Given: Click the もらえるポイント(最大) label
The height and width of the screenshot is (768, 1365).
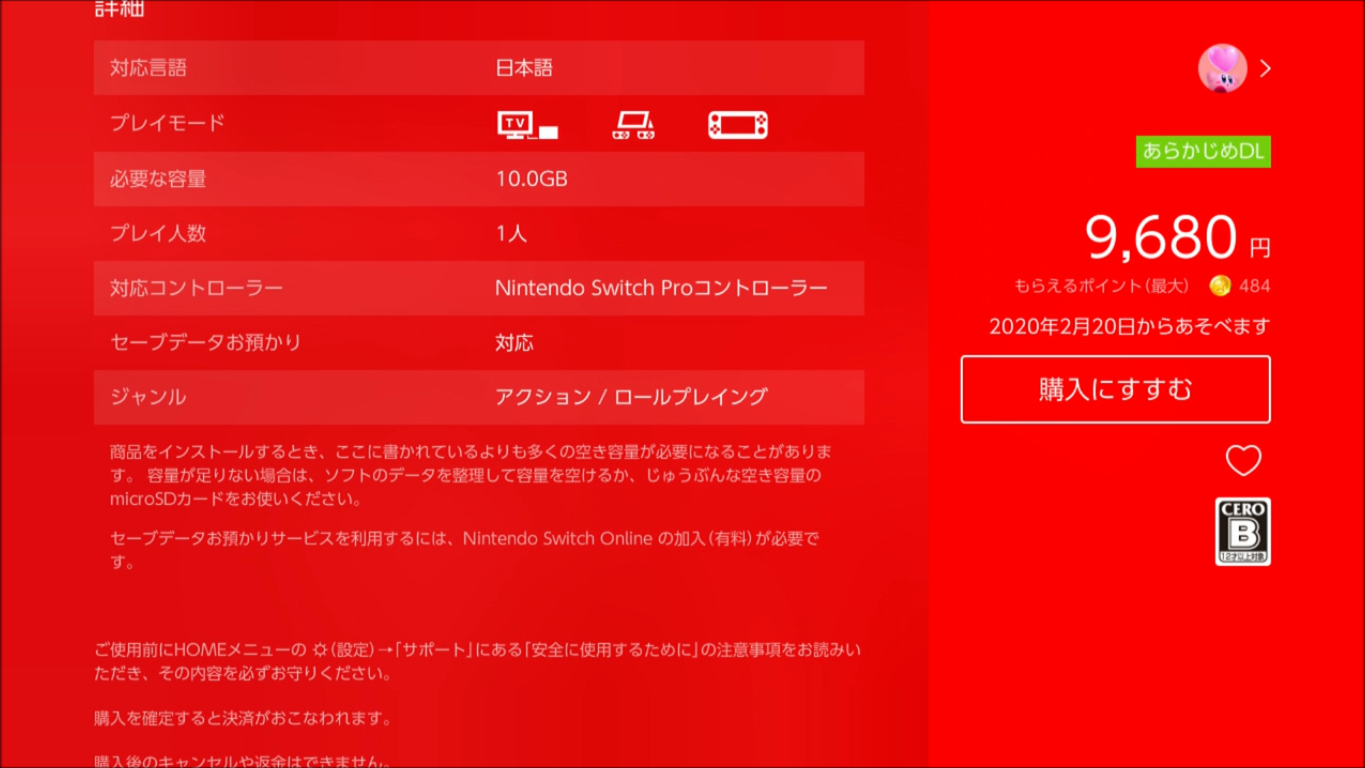Looking at the screenshot, I should 1102,286.
